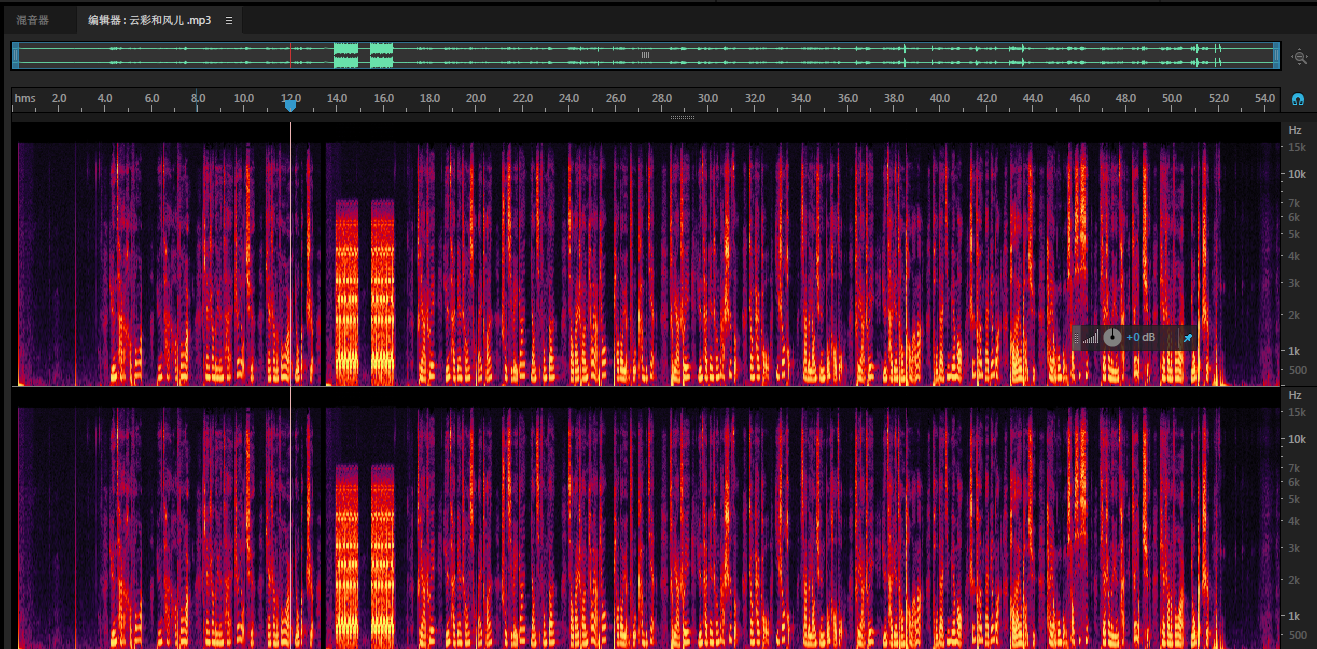Click the zoom out full icon beside overview
1317x649 pixels.
1299,57
